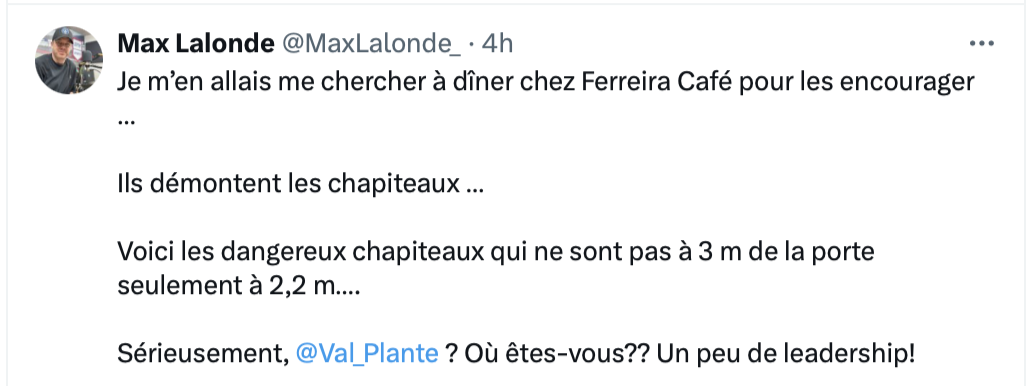This screenshot has height=386, width=1036.
Task: Open the three-dot More options menu
Action: click(981, 44)
